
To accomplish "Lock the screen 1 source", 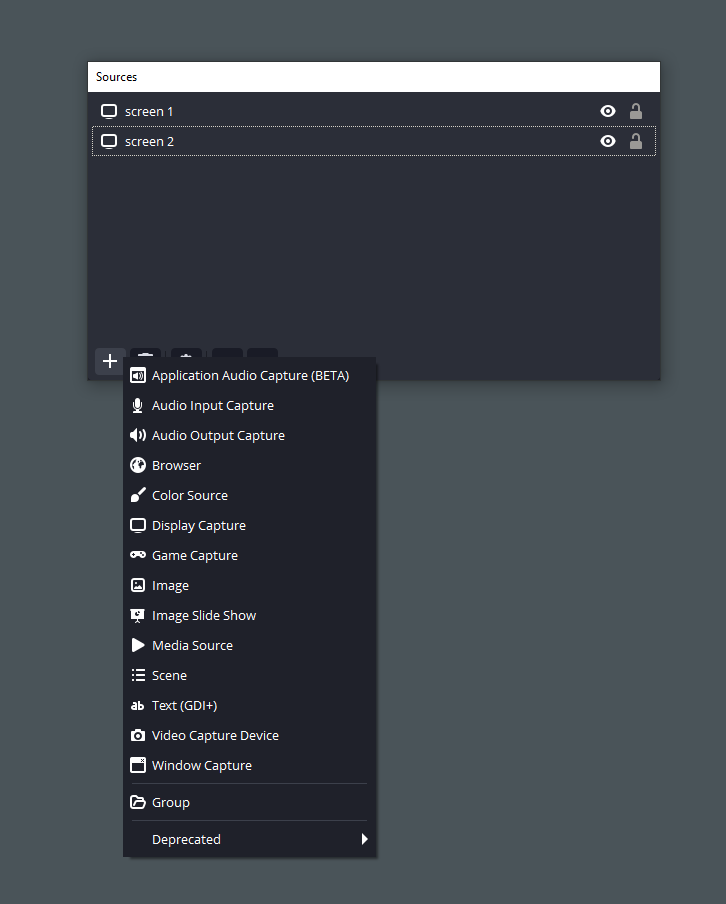I will click(x=635, y=111).
